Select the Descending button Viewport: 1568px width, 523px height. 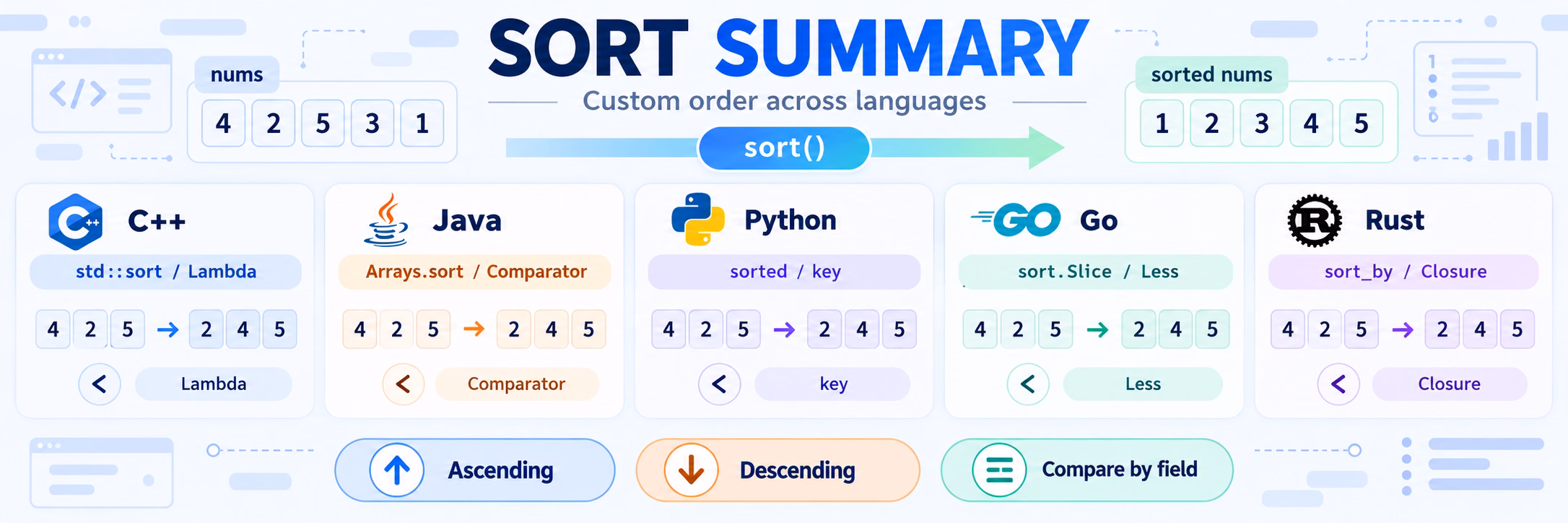point(778,470)
